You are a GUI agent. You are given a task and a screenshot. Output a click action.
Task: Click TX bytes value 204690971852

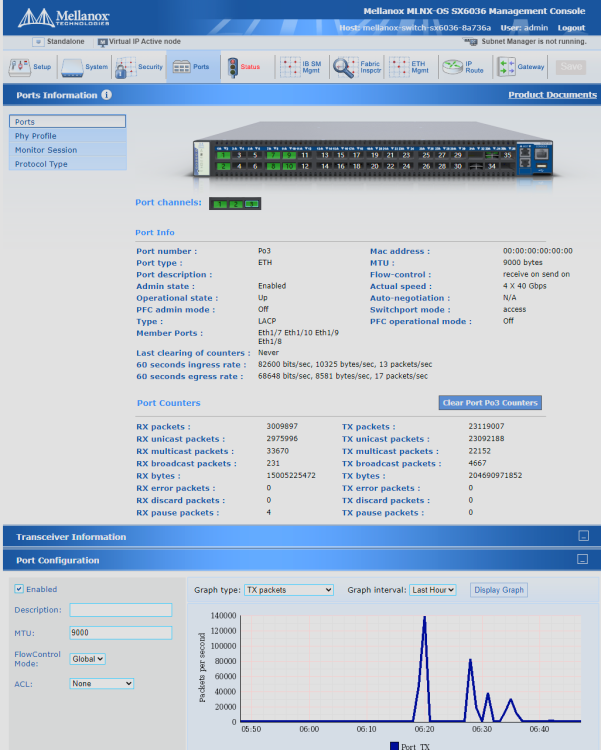(495, 475)
